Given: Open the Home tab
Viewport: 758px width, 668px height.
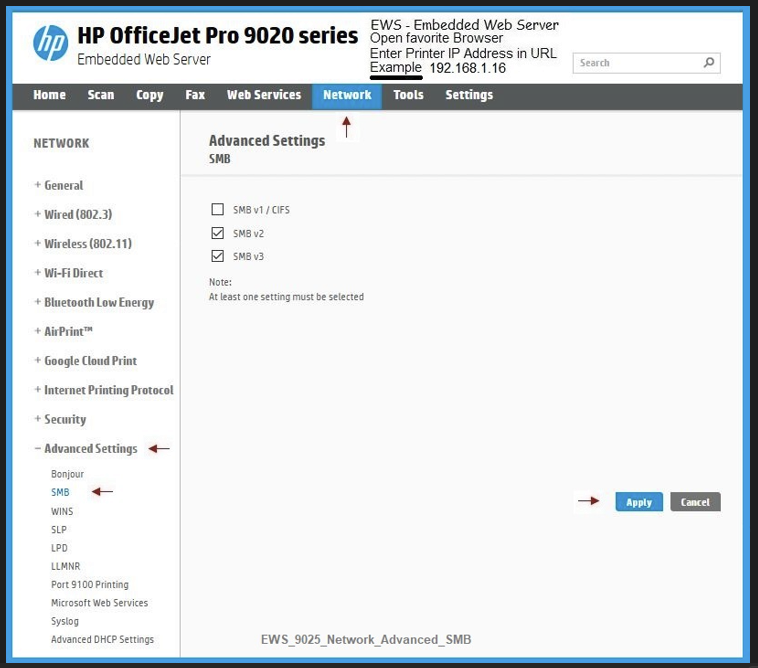Looking at the screenshot, I should [49, 95].
